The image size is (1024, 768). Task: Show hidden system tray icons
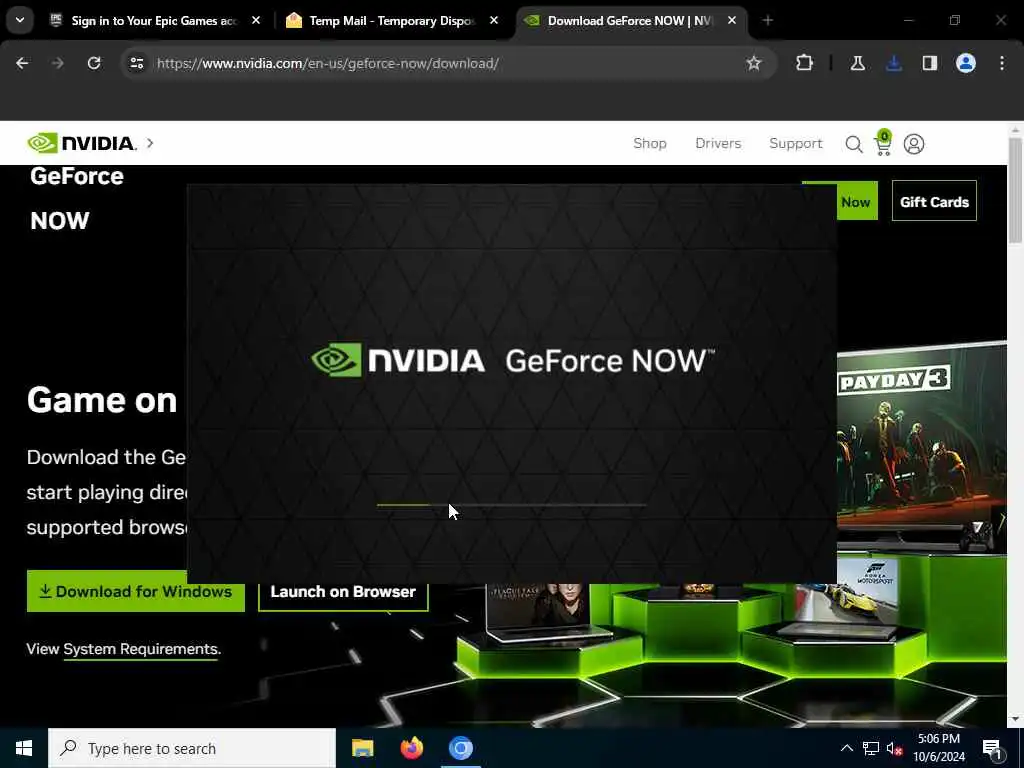846,748
